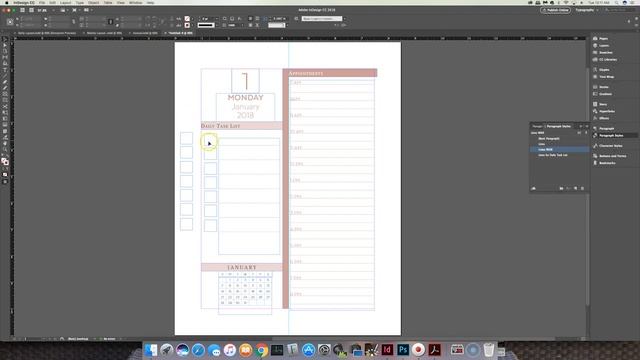The height and width of the screenshot is (360, 640).
Task: Select the Pencil tool
Action: [5, 88]
